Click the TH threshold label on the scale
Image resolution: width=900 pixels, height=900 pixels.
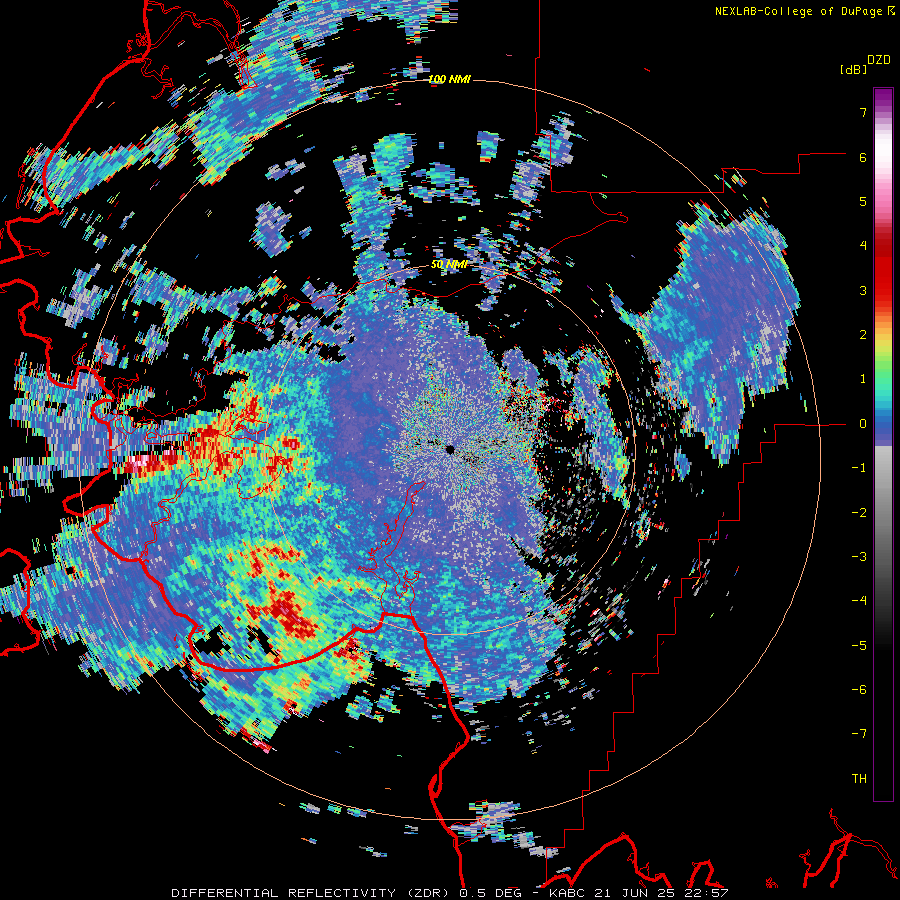point(859,779)
